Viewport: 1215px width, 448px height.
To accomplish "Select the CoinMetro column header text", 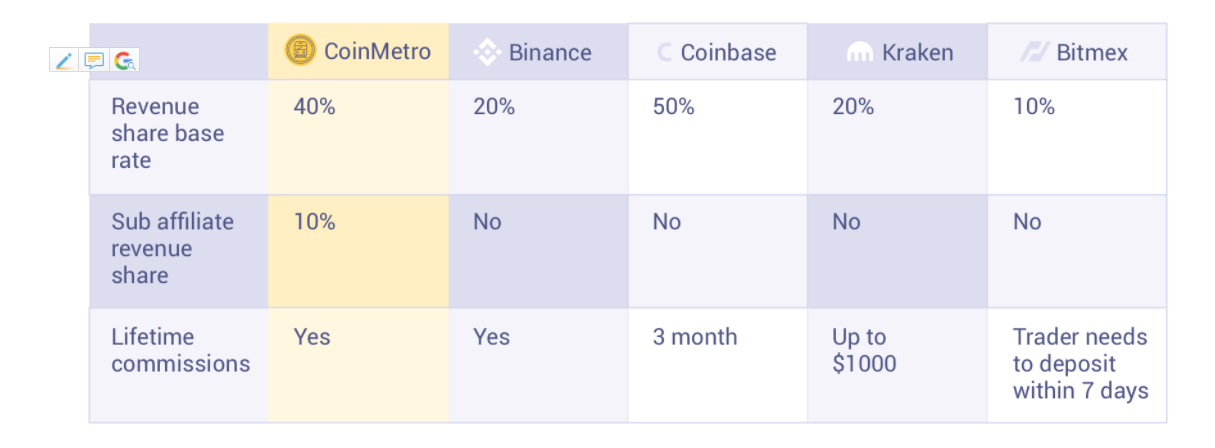I will (x=377, y=52).
